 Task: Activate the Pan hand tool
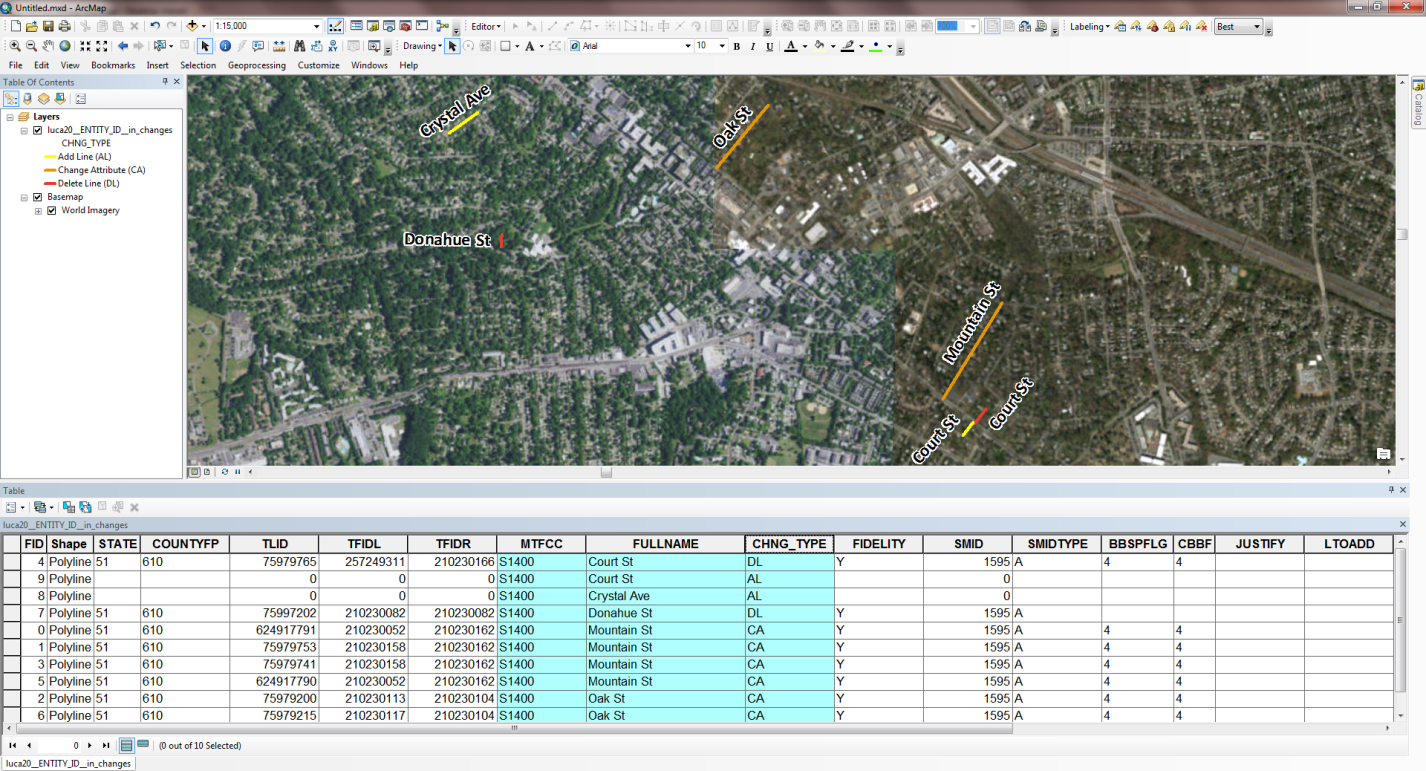coord(48,46)
